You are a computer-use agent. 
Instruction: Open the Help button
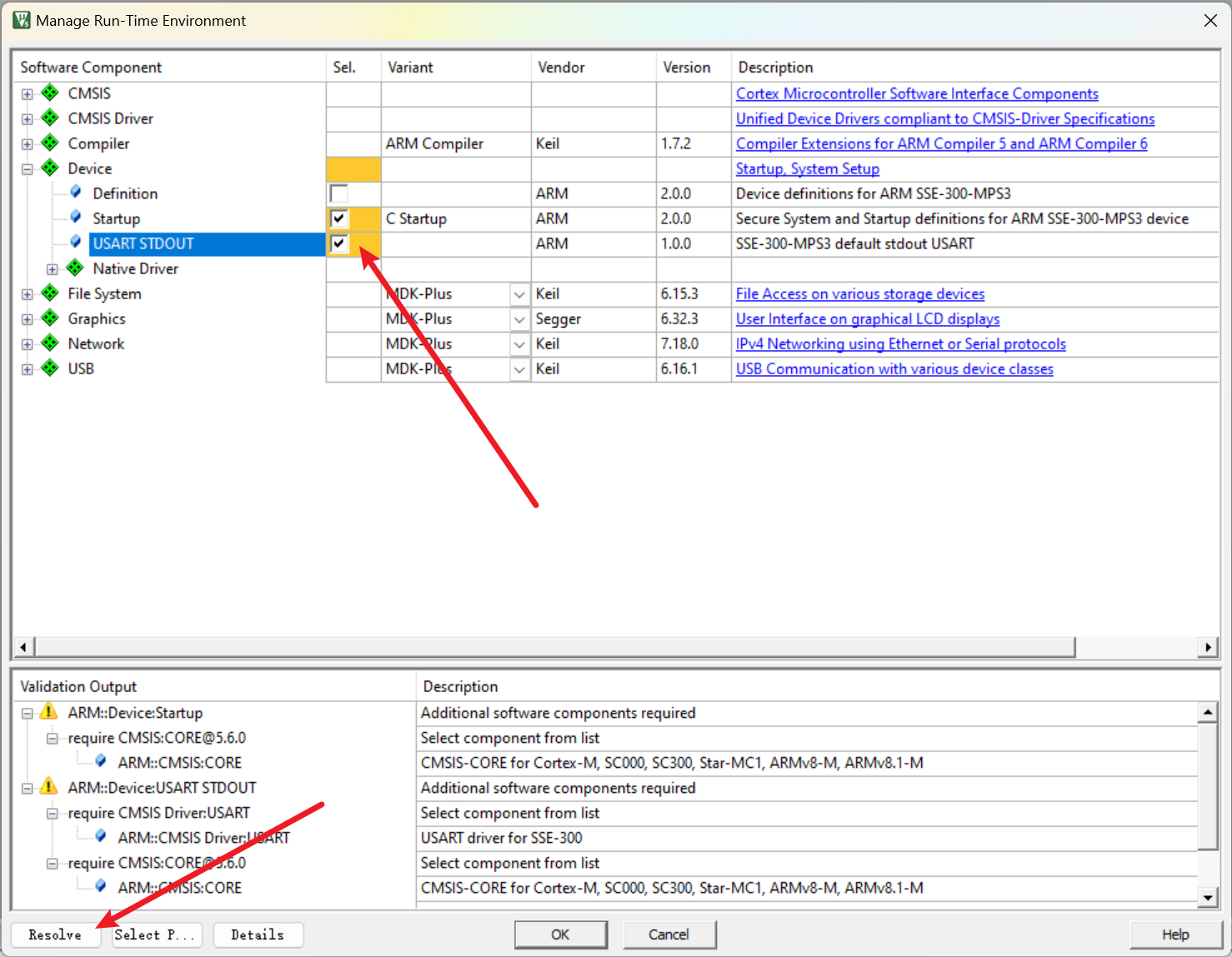1175,934
